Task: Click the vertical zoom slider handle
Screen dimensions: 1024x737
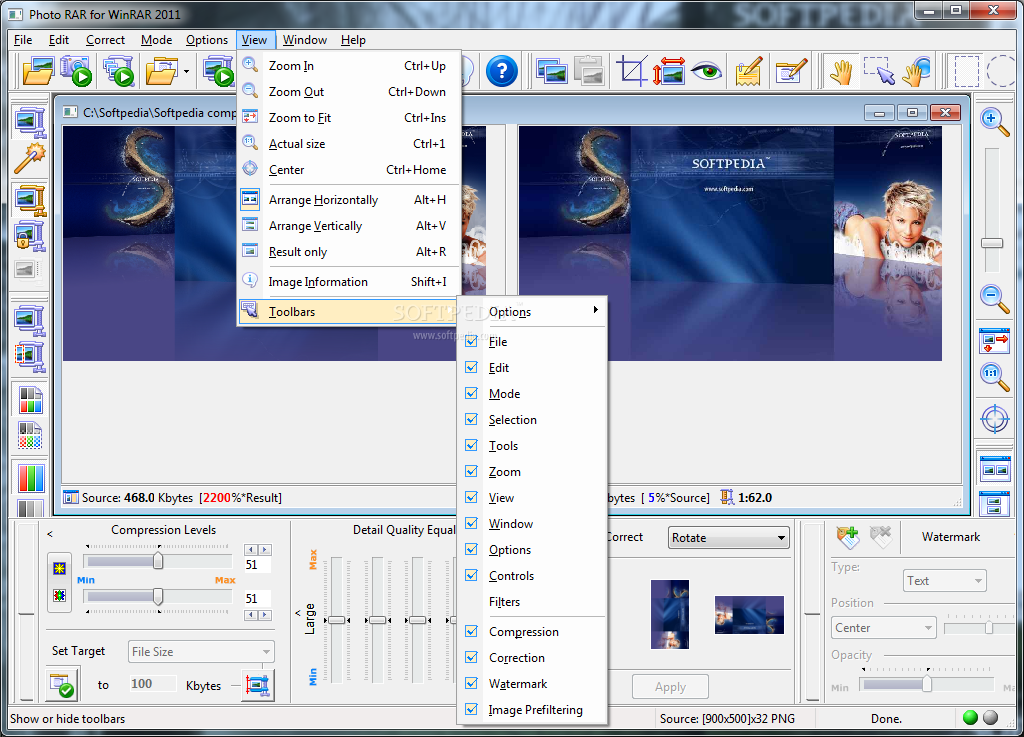Action: (x=992, y=243)
